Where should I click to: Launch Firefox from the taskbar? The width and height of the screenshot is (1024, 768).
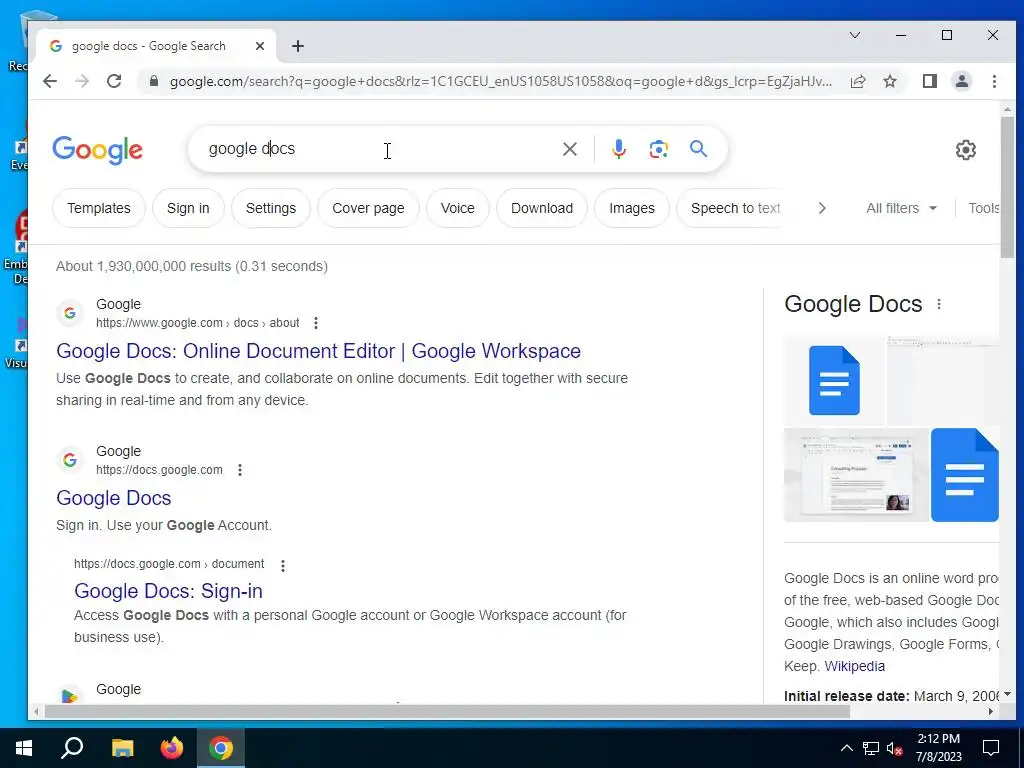[x=172, y=748]
